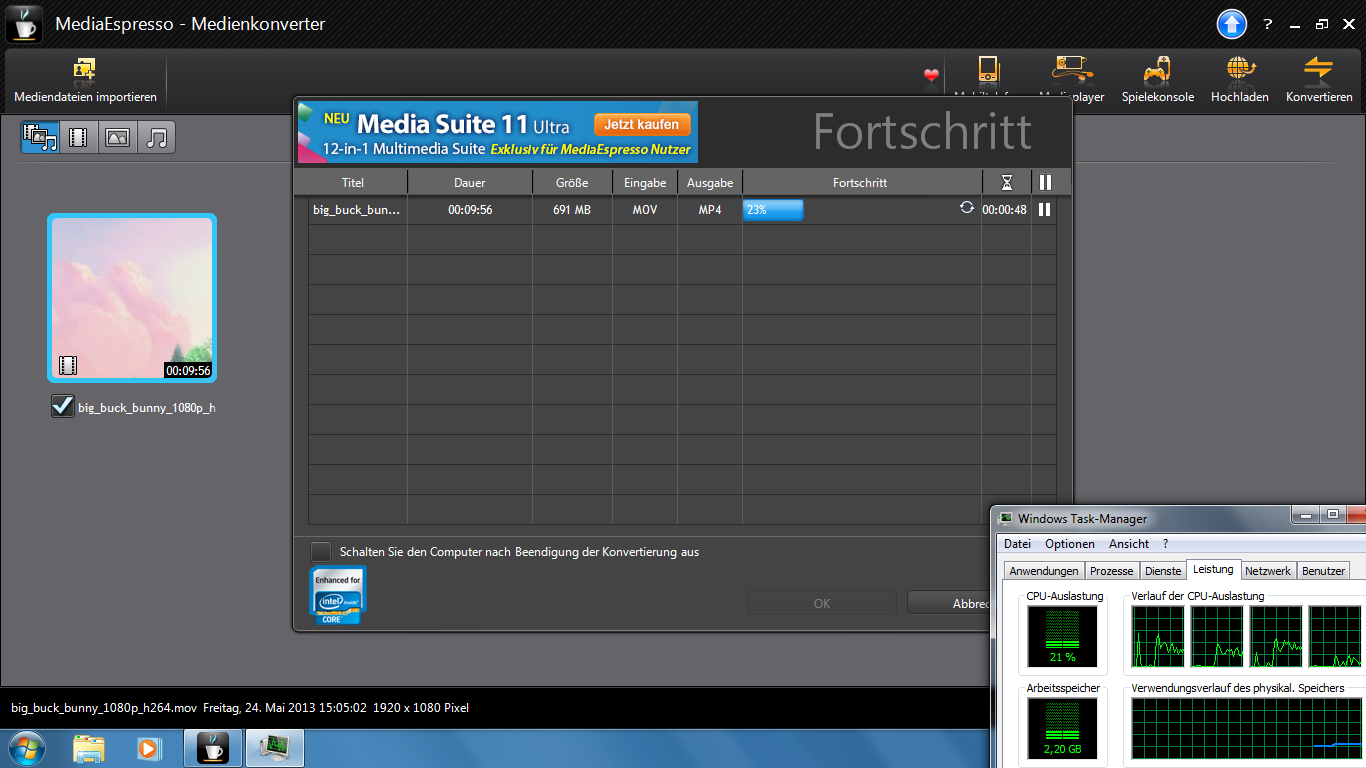Viewport: 1366px width, 768px height.
Task: Click the Ausgabe column header
Action: coord(710,182)
